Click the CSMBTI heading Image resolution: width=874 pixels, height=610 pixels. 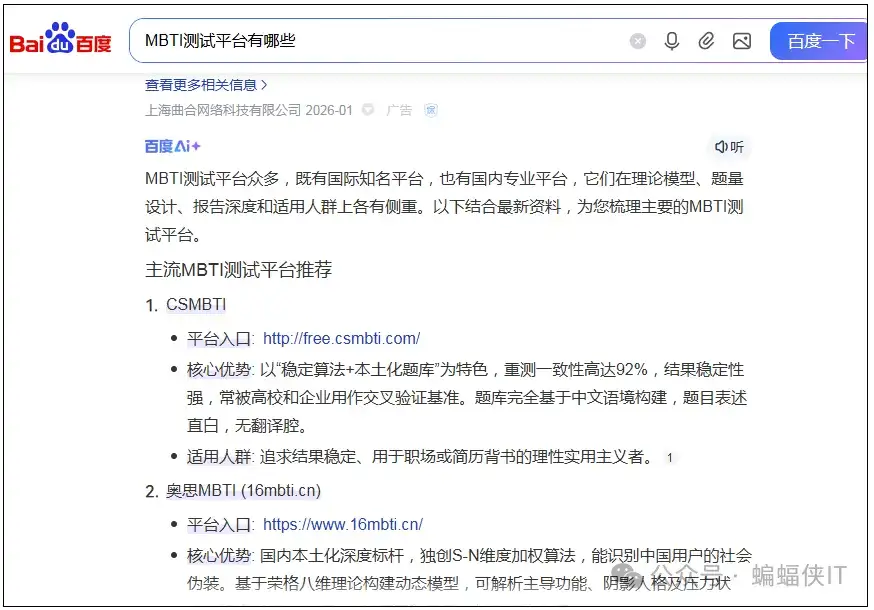196,304
